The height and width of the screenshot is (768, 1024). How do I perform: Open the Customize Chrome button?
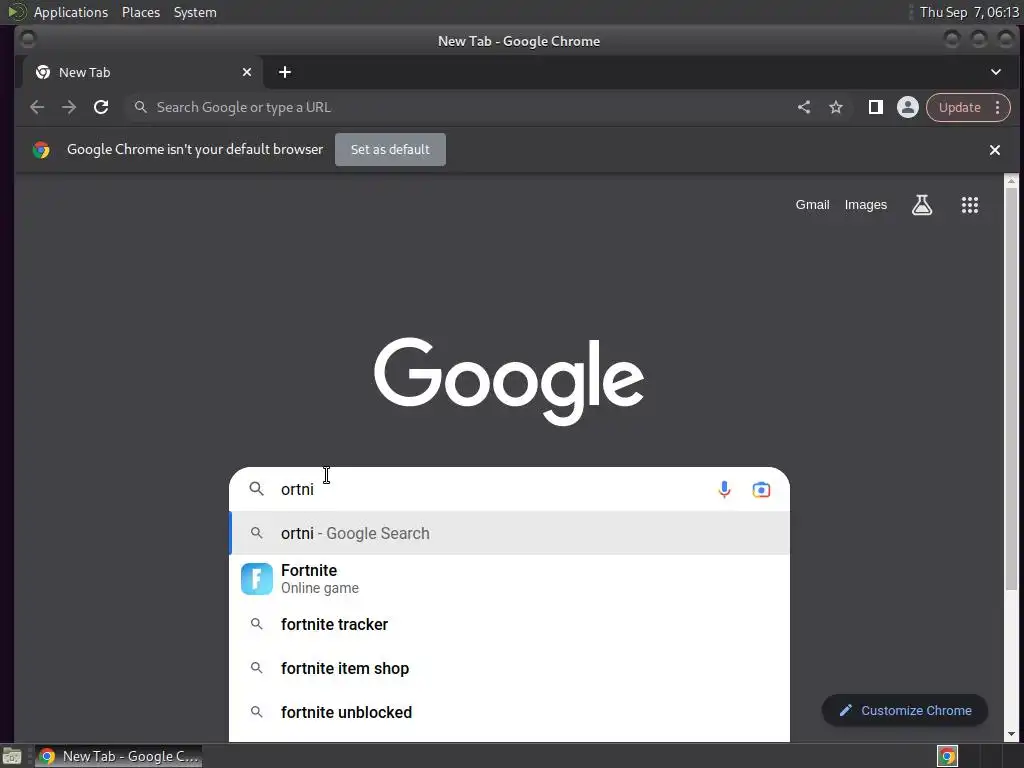point(904,711)
